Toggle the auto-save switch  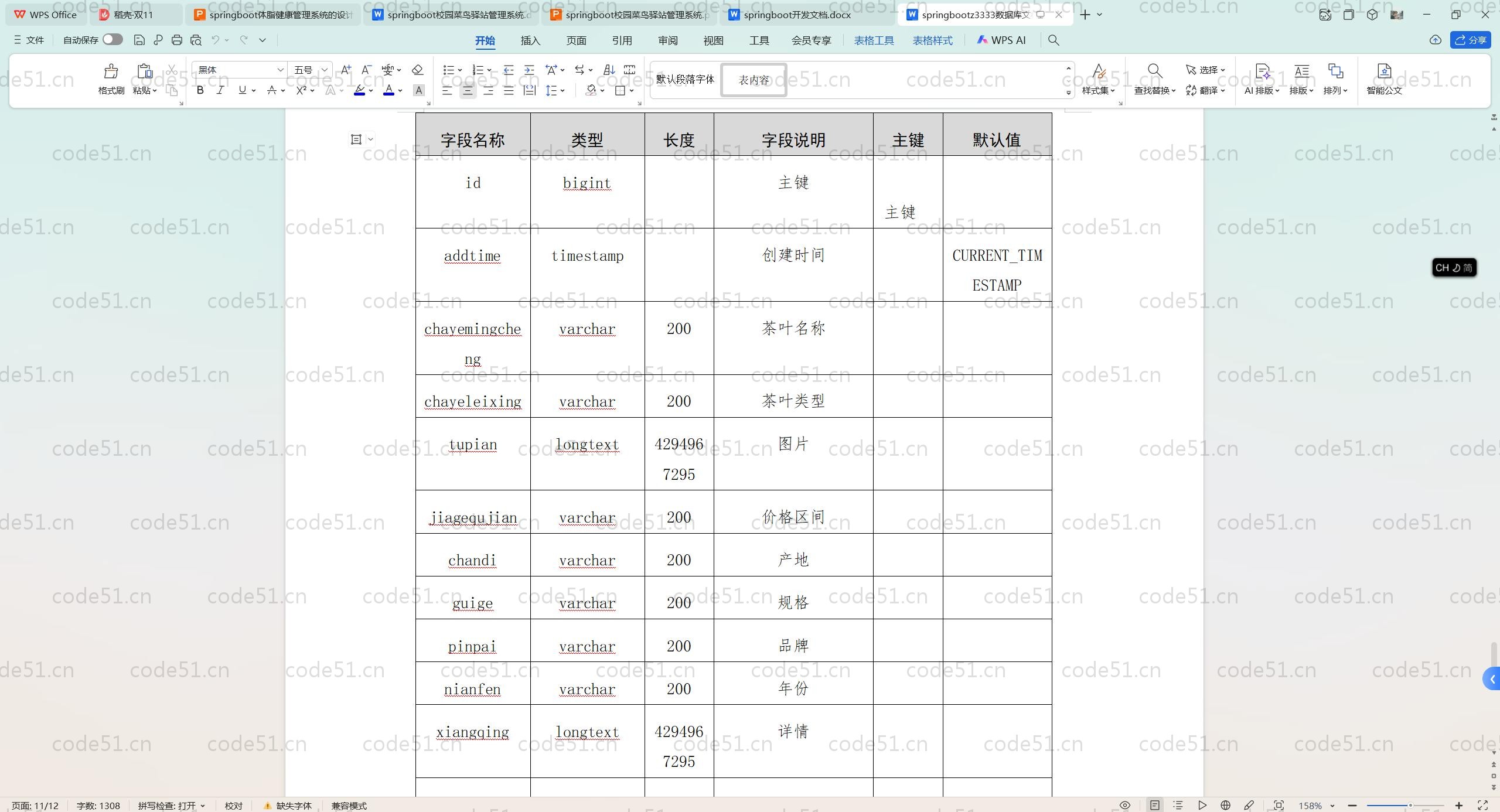112,40
